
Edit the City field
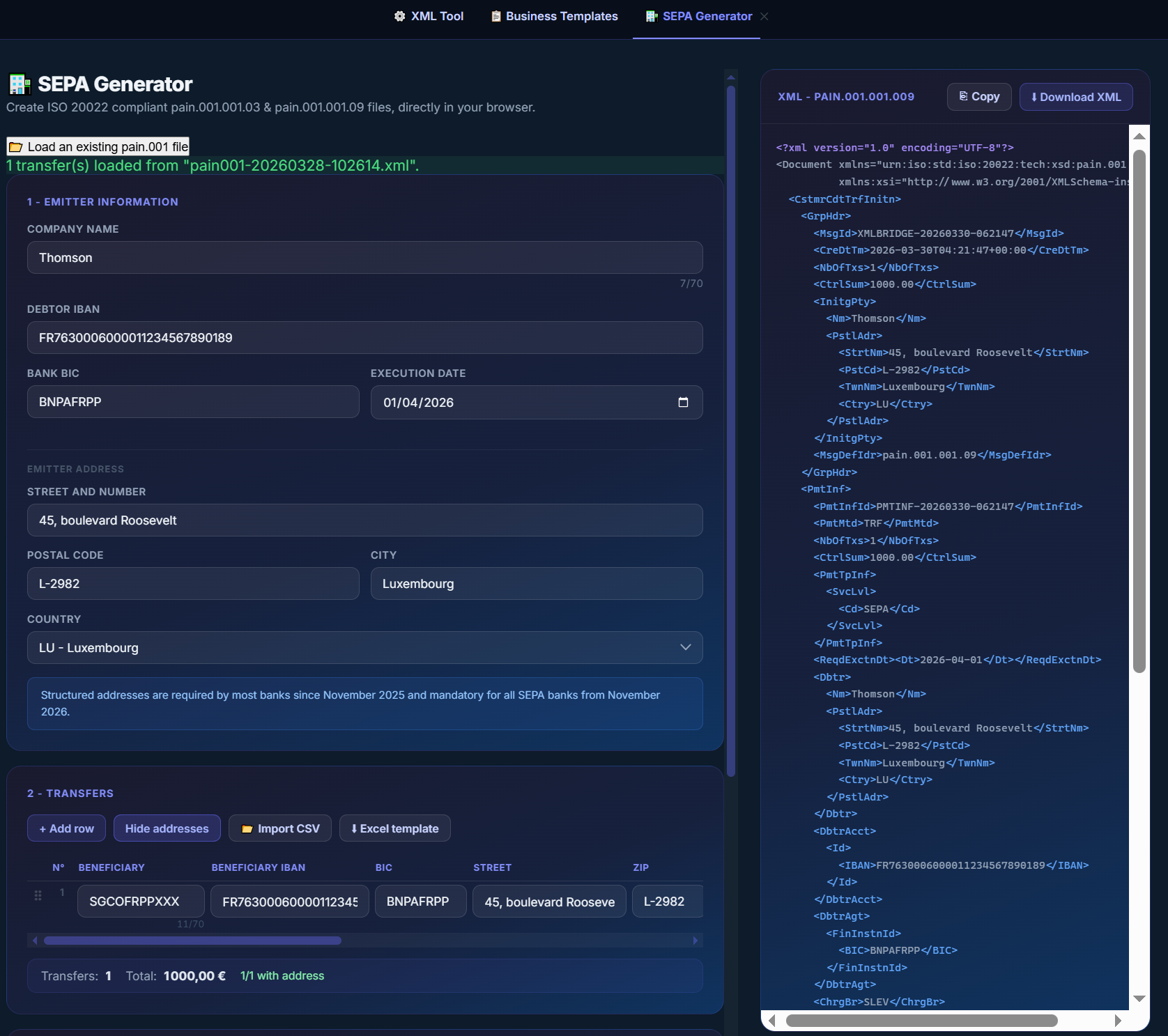click(537, 583)
